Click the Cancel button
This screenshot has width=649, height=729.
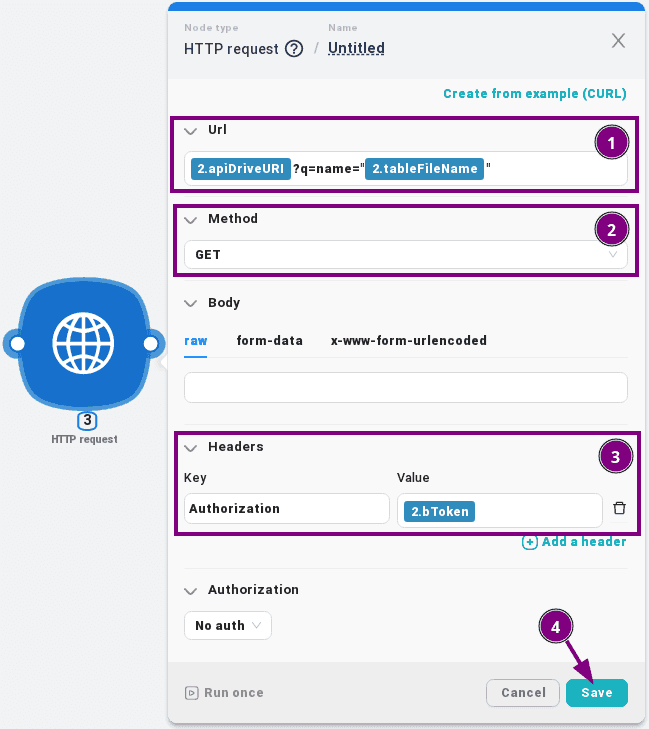522,693
